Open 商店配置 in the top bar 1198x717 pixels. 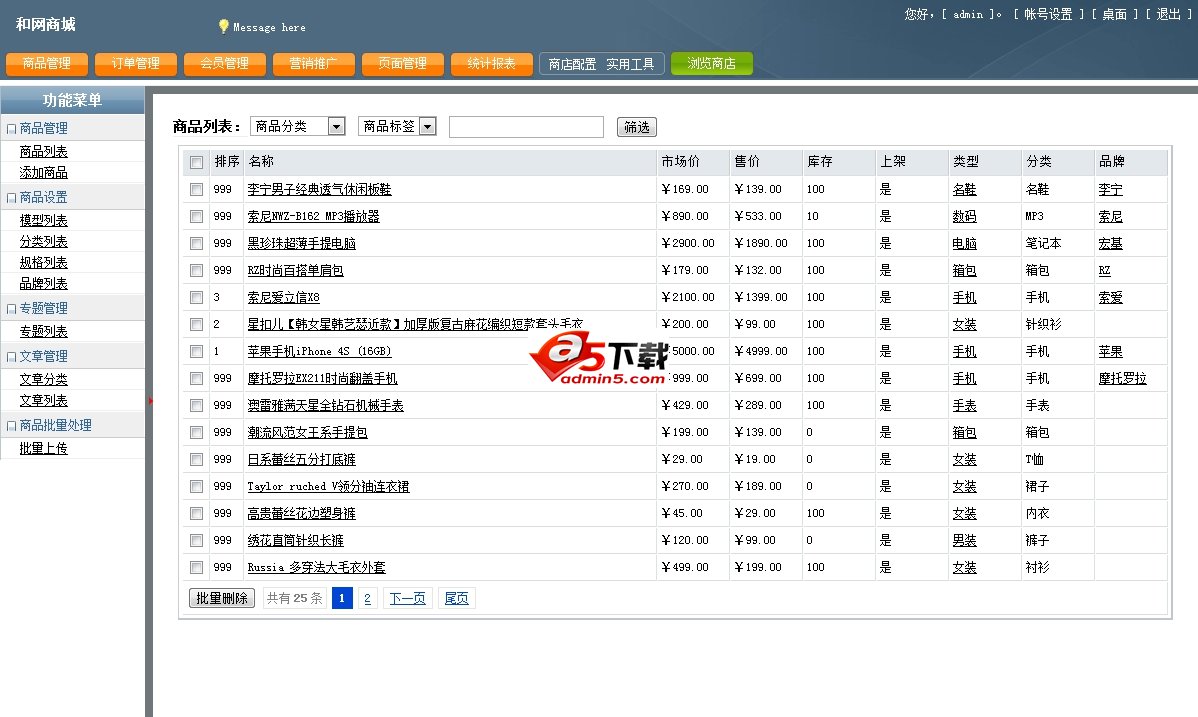click(572, 64)
